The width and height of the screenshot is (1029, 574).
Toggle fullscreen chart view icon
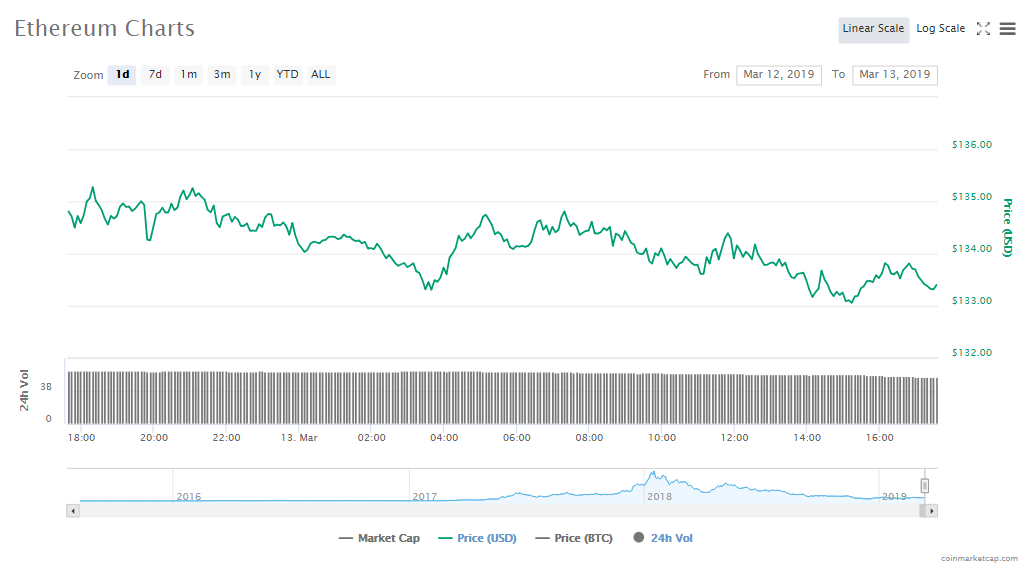coord(983,29)
